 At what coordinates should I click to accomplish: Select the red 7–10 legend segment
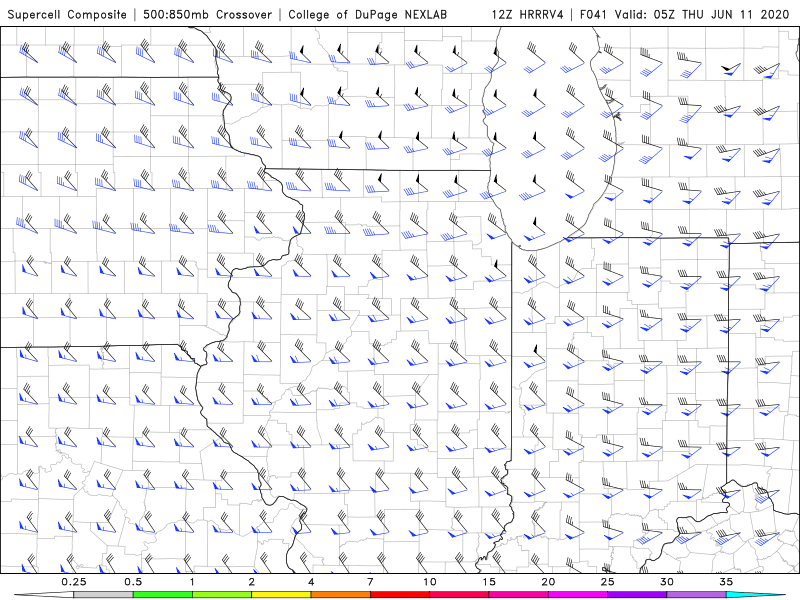point(399,595)
